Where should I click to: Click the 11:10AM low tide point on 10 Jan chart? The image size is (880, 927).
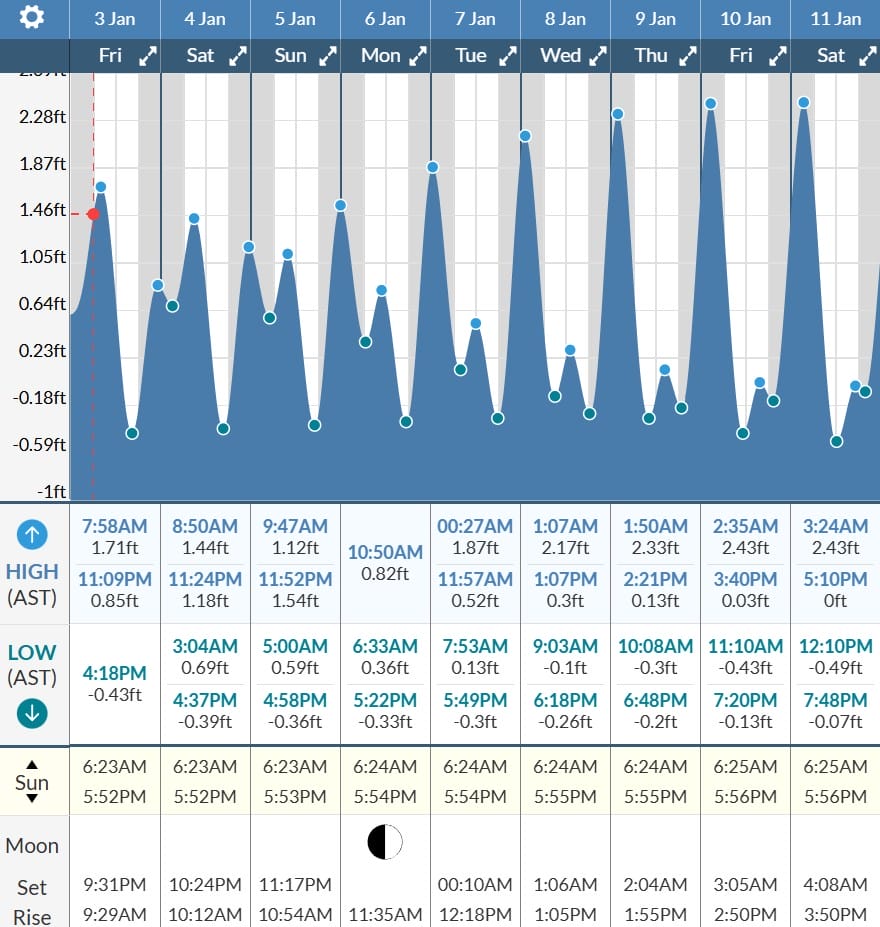click(x=743, y=433)
